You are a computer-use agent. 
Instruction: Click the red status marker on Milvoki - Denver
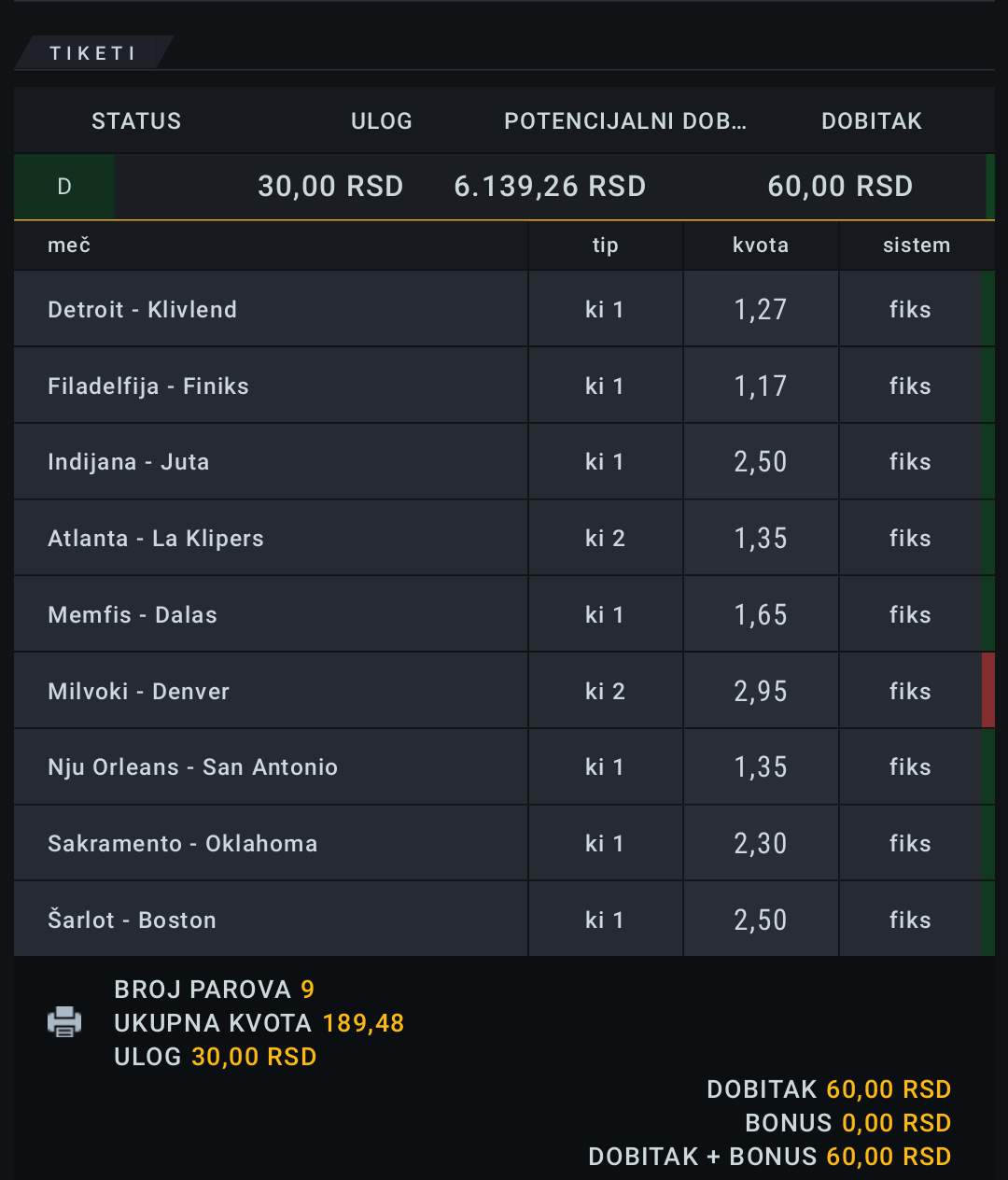[x=988, y=691]
